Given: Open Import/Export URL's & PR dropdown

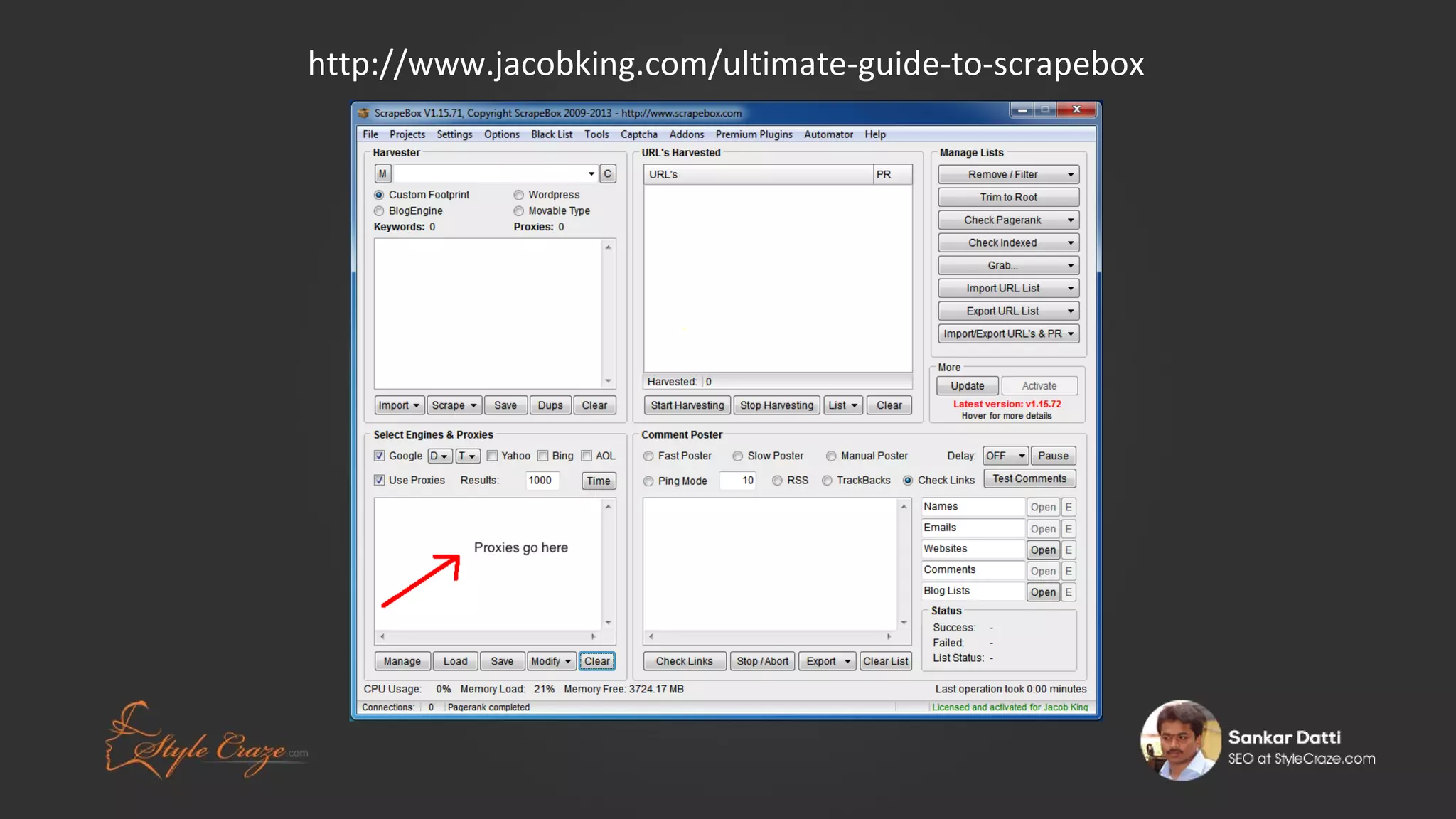Looking at the screenshot, I should [1008, 334].
